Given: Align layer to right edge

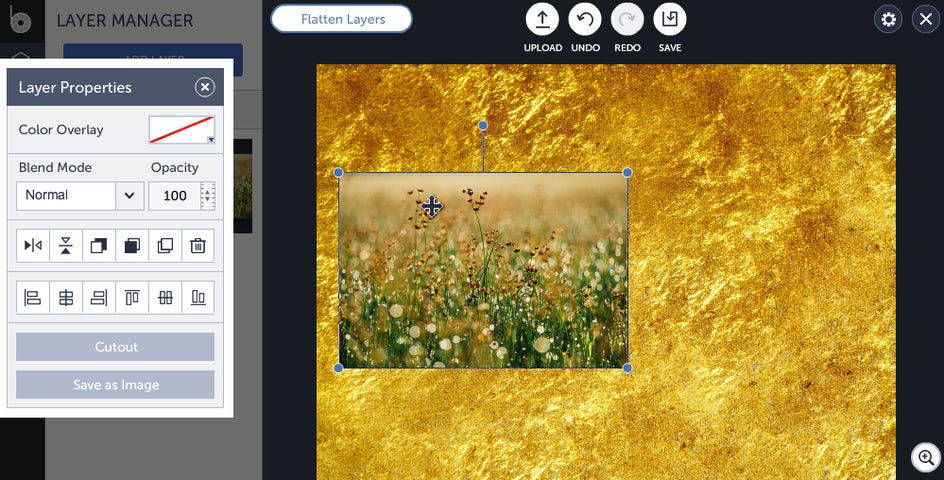Looking at the screenshot, I should [x=99, y=298].
